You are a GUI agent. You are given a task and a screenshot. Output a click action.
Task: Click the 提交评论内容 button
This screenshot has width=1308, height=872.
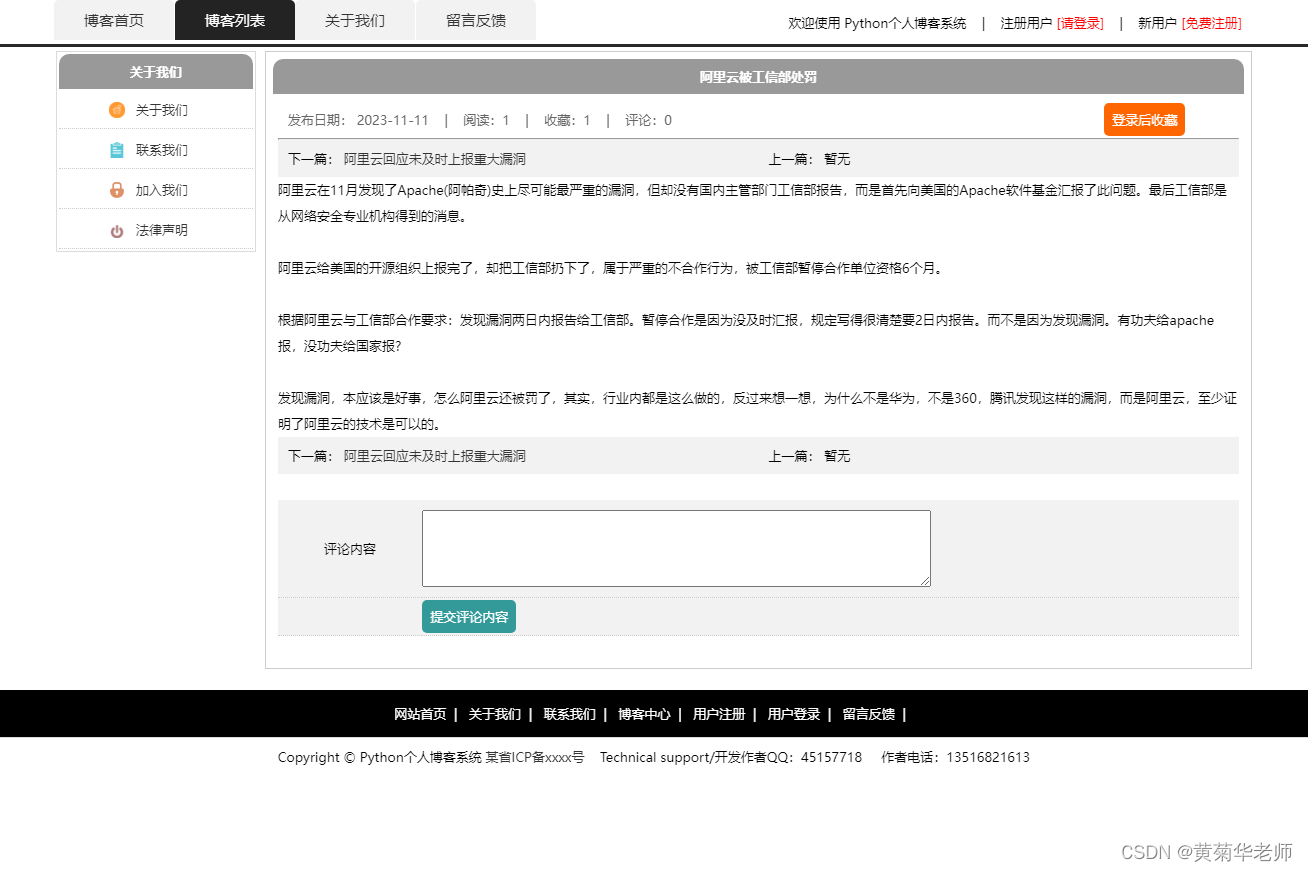[x=469, y=617]
